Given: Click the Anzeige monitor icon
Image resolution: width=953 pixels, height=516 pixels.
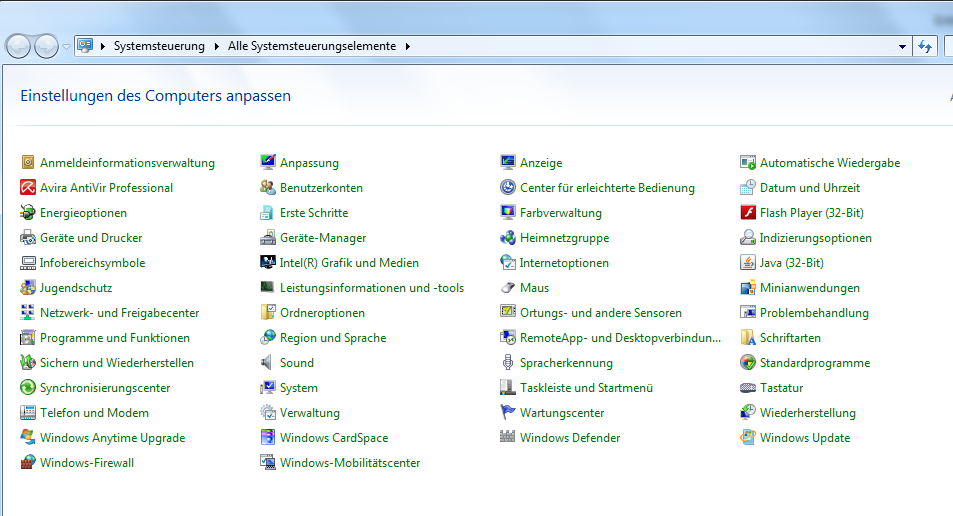Looking at the screenshot, I should click(508, 162).
